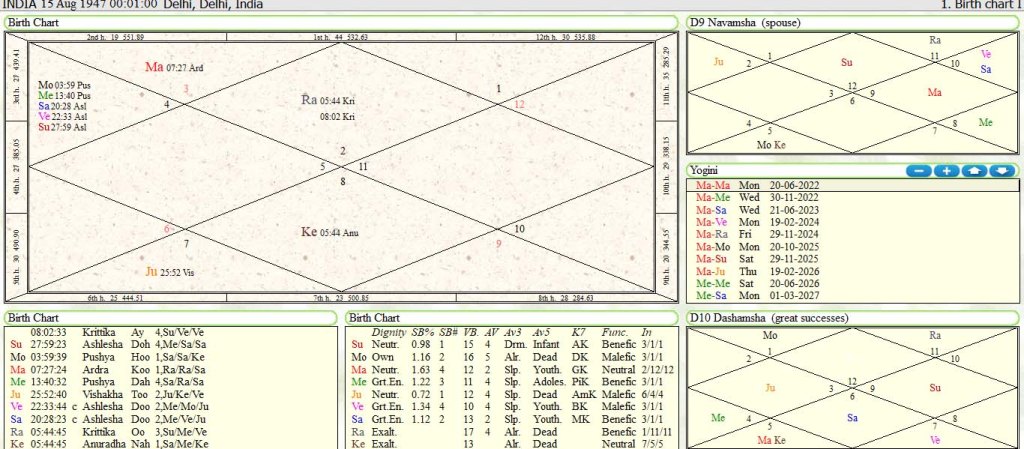Open the Yogini panel title
Image resolution: width=1024 pixels, height=449 pixels.
coord(706,170)
